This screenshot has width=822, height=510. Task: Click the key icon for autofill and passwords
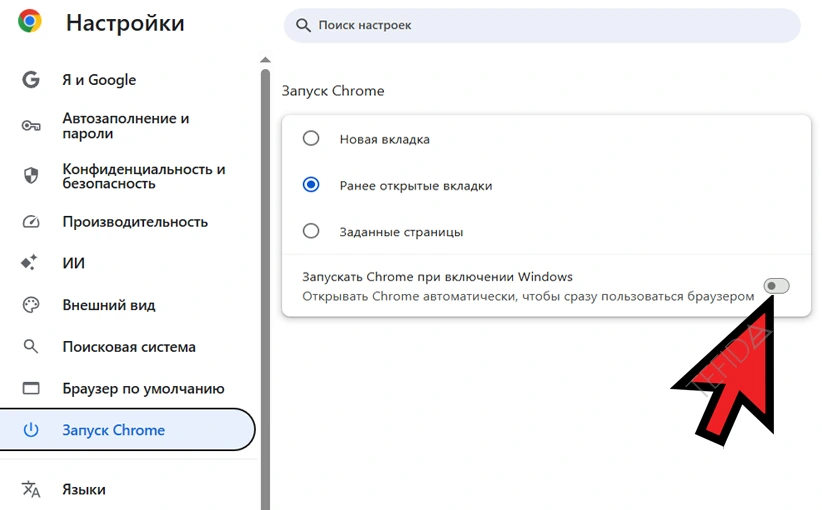30,126
